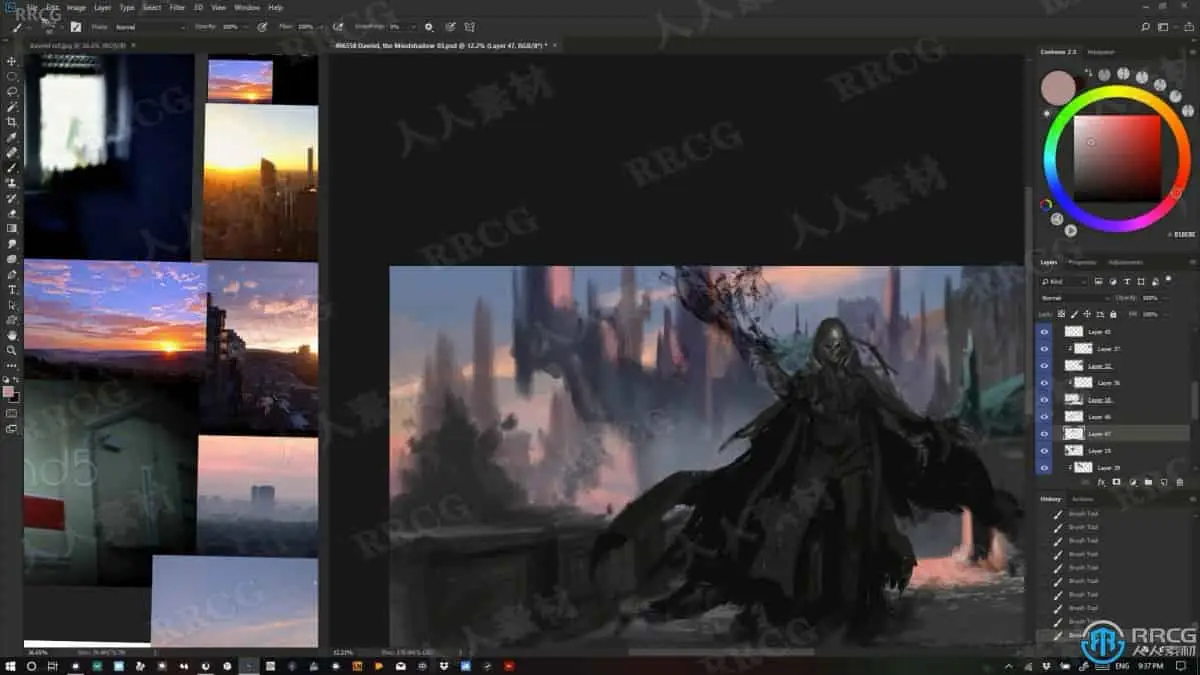Open the symmetry butterfly icon in options bar
This screenshot has height=675, width=1200.
(469, 27)
